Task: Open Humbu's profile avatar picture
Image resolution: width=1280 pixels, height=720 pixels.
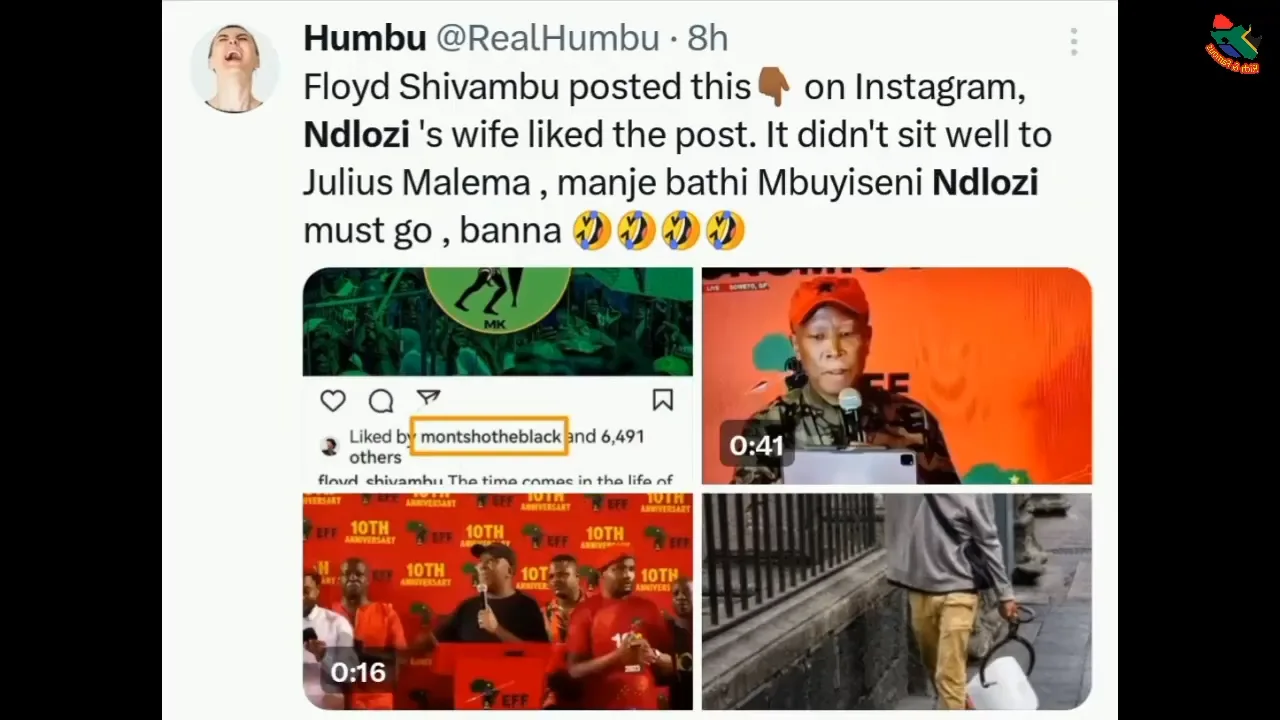Action: 234,67
